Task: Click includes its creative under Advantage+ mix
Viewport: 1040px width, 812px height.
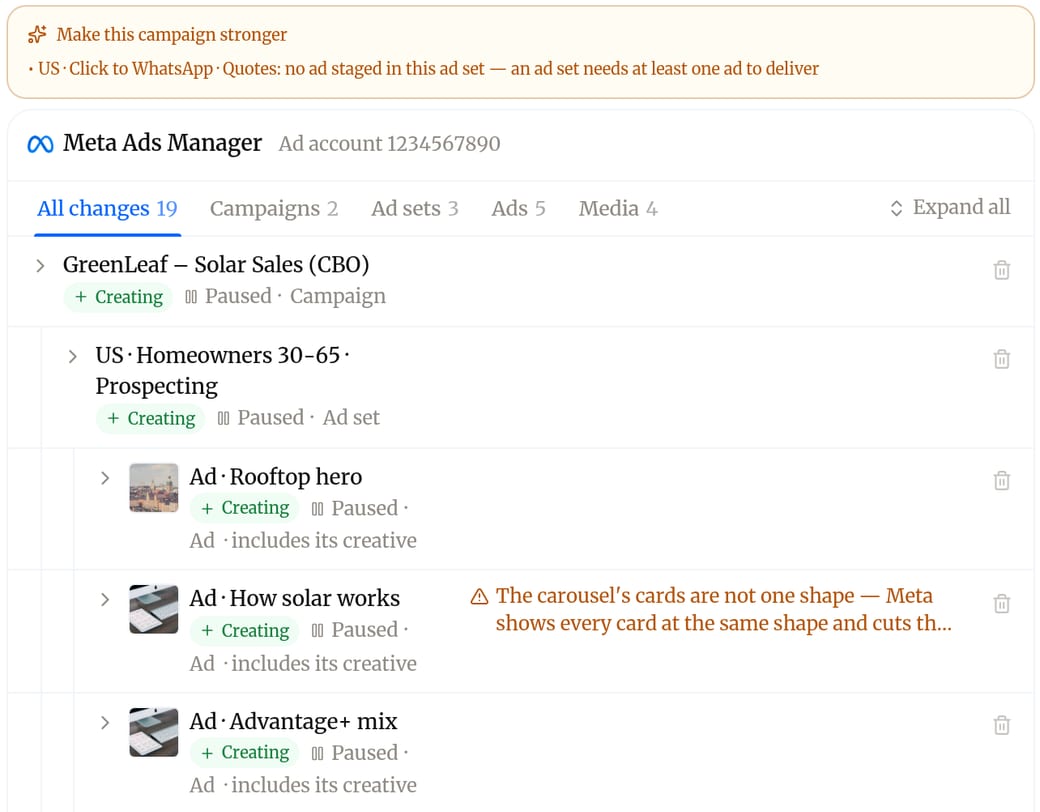Action: pyautogui.click(x=324, y=785)
